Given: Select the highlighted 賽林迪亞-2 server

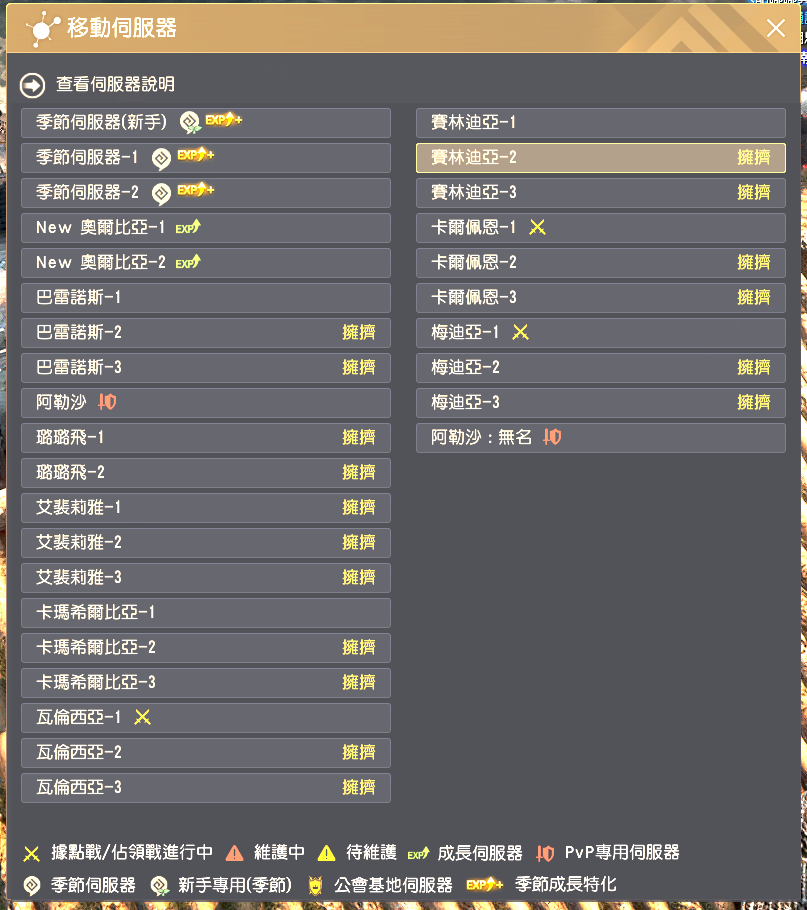Looking at the screenshot, I should [601, 158].
